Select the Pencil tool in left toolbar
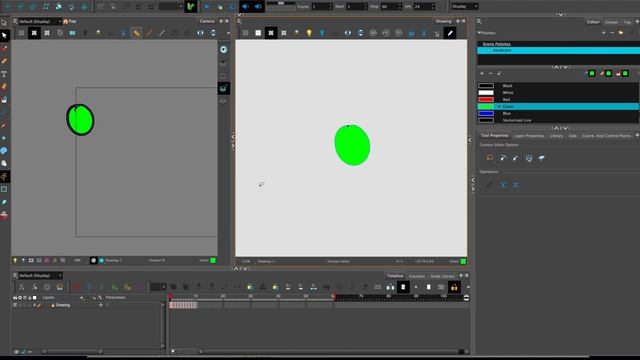This screenshot has width=640, height=360. (4, 61)
